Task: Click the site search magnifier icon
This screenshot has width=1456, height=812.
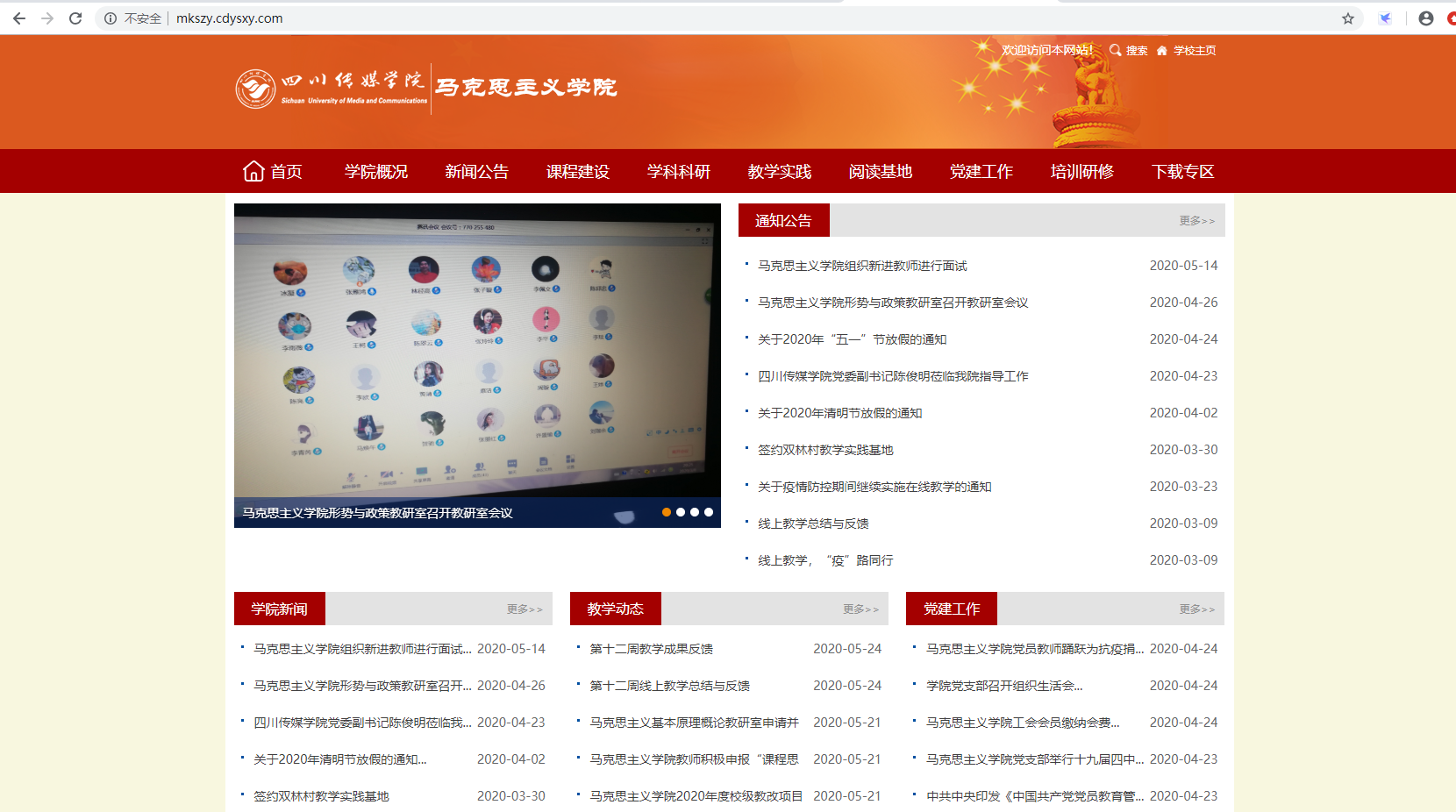Action: point(1116,50)
